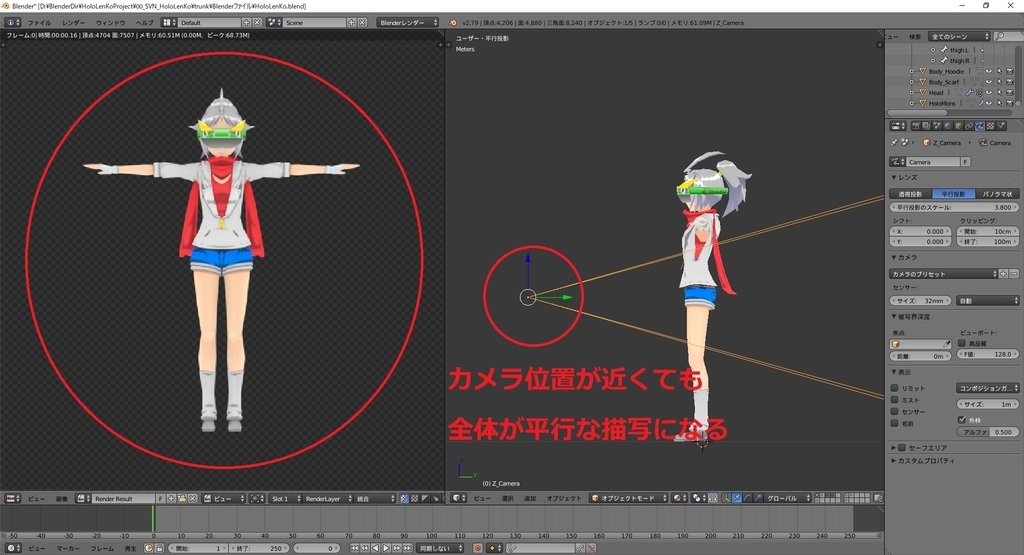Open the オブジェクトモード dropdown
The image size is (1024, 555).
(628, 498)
